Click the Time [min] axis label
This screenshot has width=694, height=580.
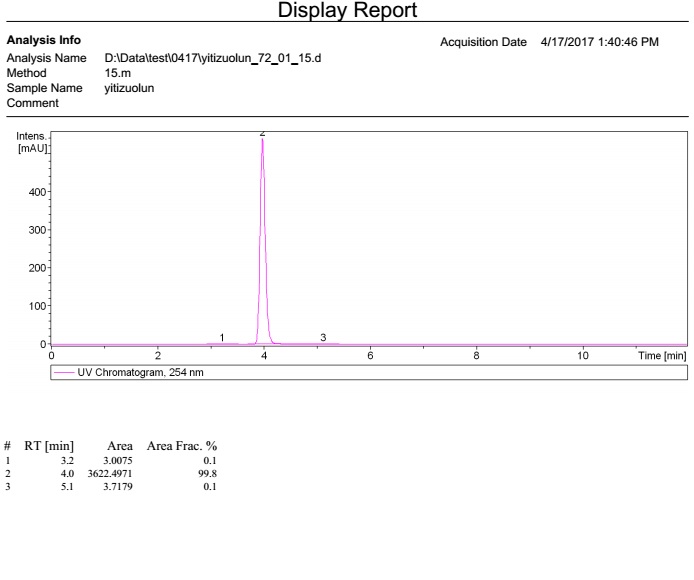click(662, 355)
